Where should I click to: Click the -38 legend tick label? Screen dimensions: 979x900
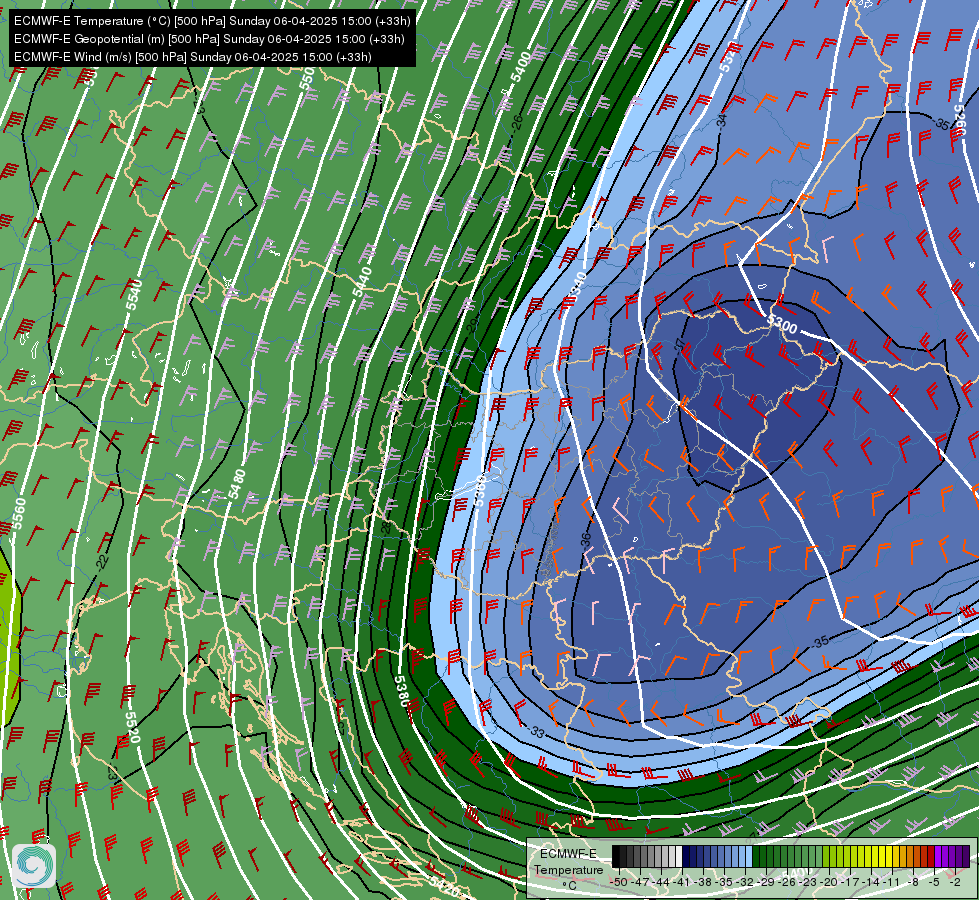click(704, 882)
